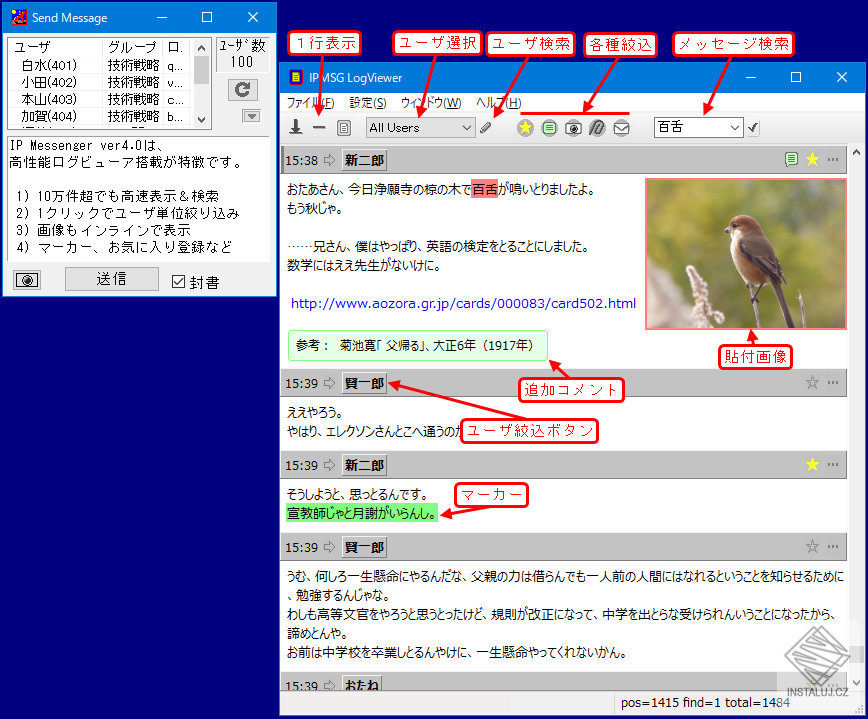Toggle the favorite star on 賢一郎's 15:39 message
This screenshot has width=868, height=719.
pos(811,382)
